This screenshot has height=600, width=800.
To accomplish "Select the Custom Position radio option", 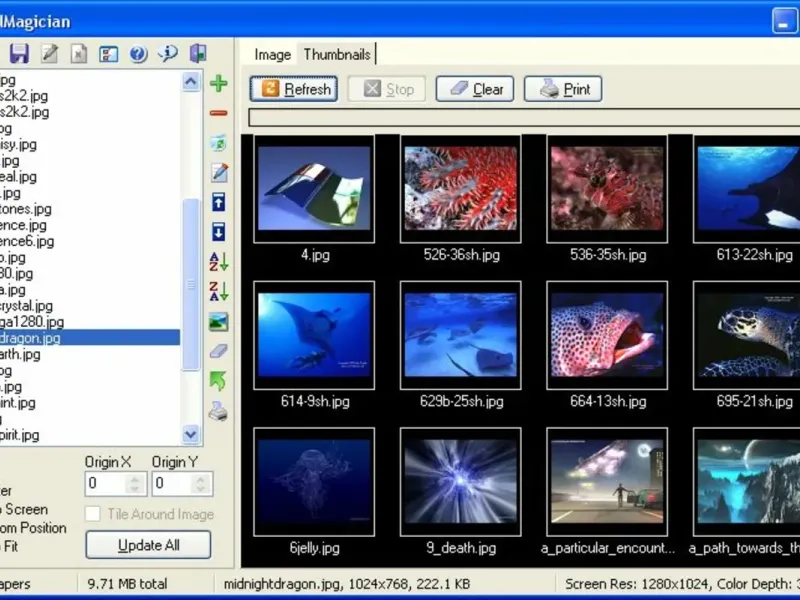I will click(x=33, y=528).
